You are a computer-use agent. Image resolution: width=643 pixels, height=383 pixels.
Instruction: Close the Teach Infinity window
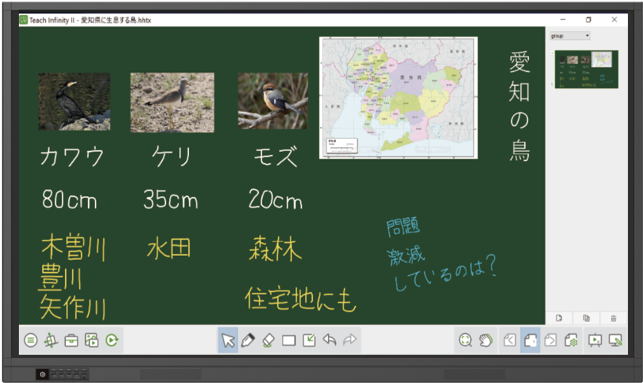coord(614,20)
